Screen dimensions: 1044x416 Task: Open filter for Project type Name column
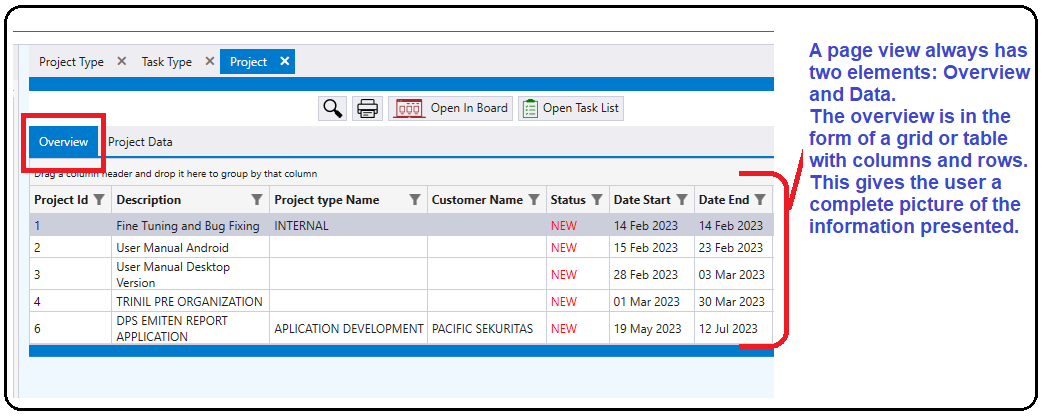(415, 200)
